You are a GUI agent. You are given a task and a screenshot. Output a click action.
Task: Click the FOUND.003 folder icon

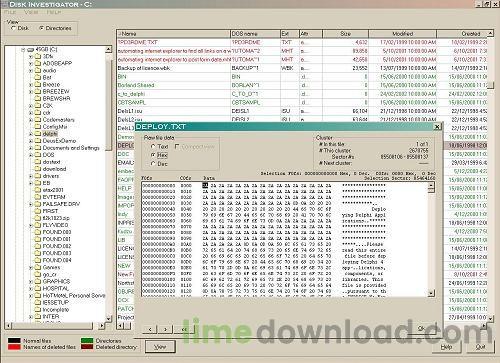pos(38,253)
